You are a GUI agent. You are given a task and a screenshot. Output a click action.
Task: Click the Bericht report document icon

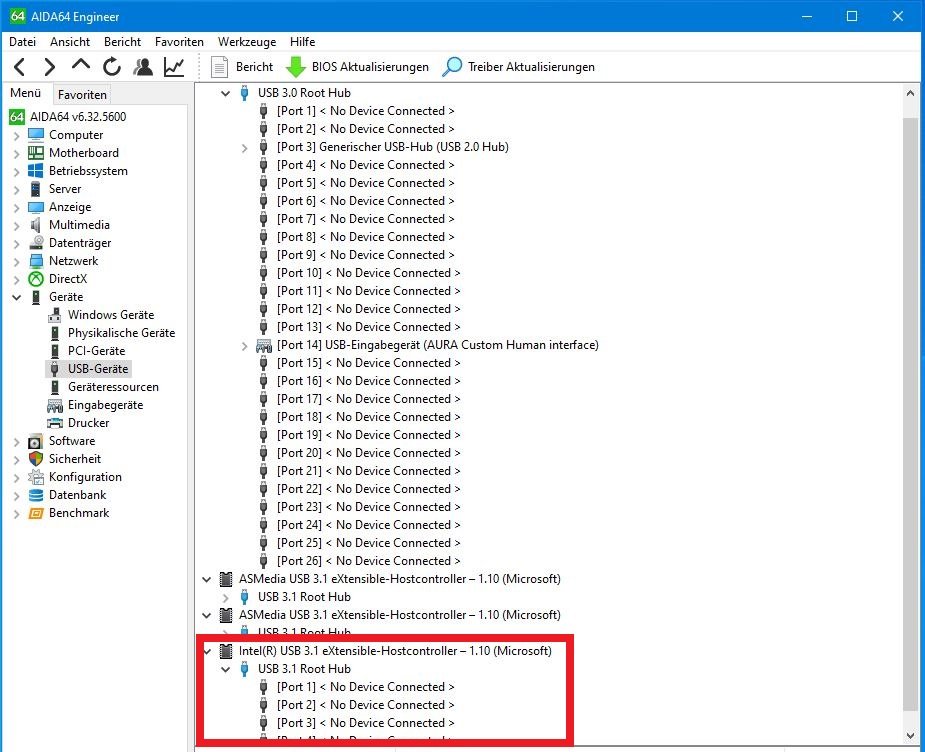point(219,67)
